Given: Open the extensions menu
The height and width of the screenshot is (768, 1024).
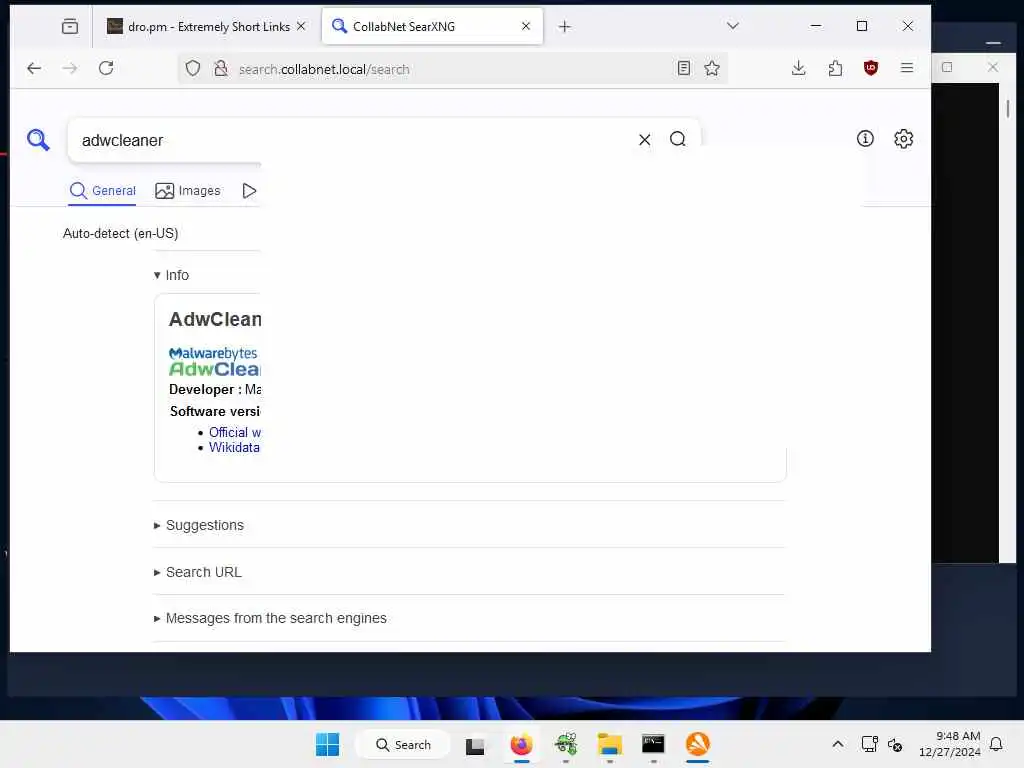Looking at the screenshot, I should (x=835, y=68).
